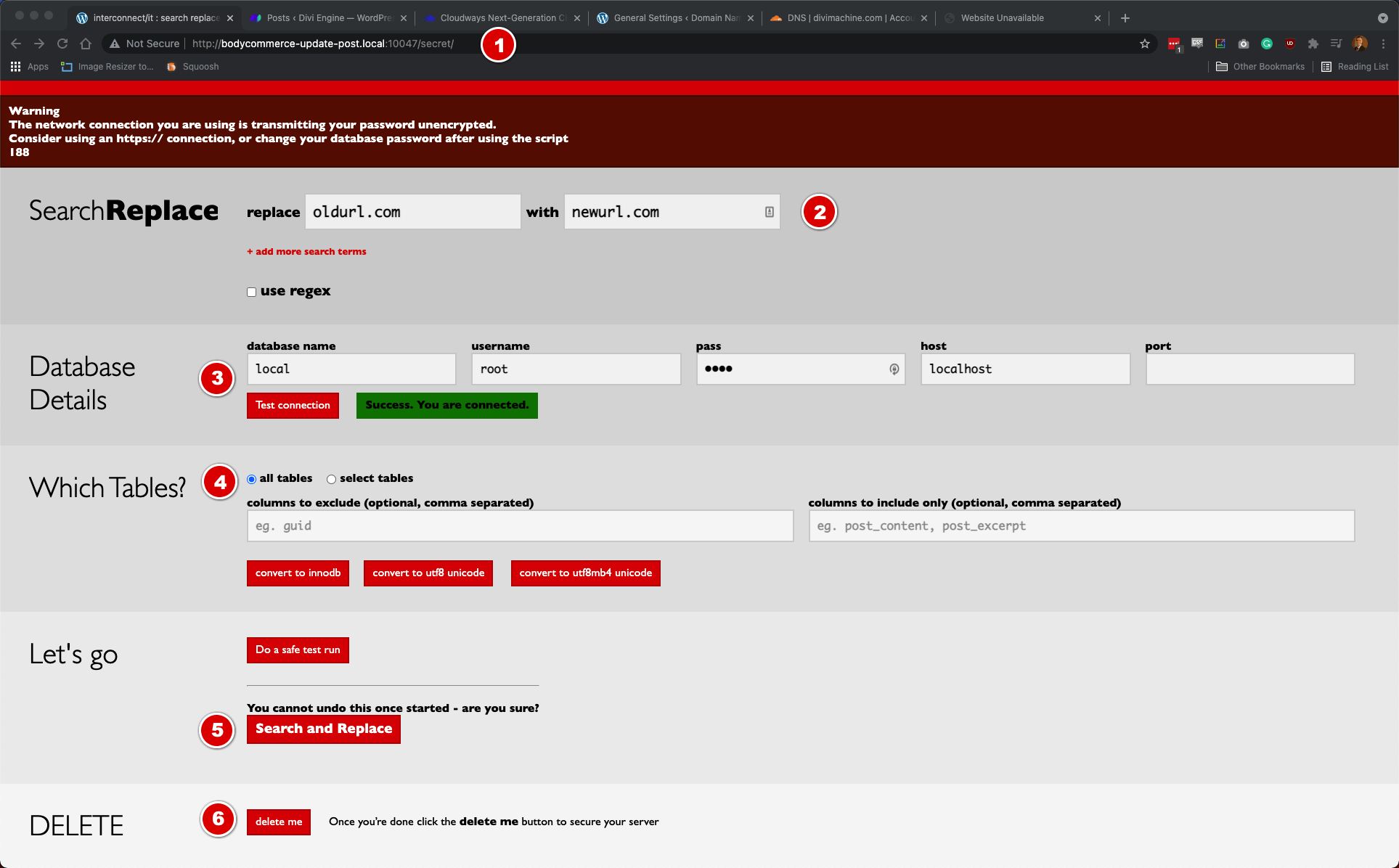Click the Search and Replace button
This screenshot has width=1399, height=868.
point(324,728)
